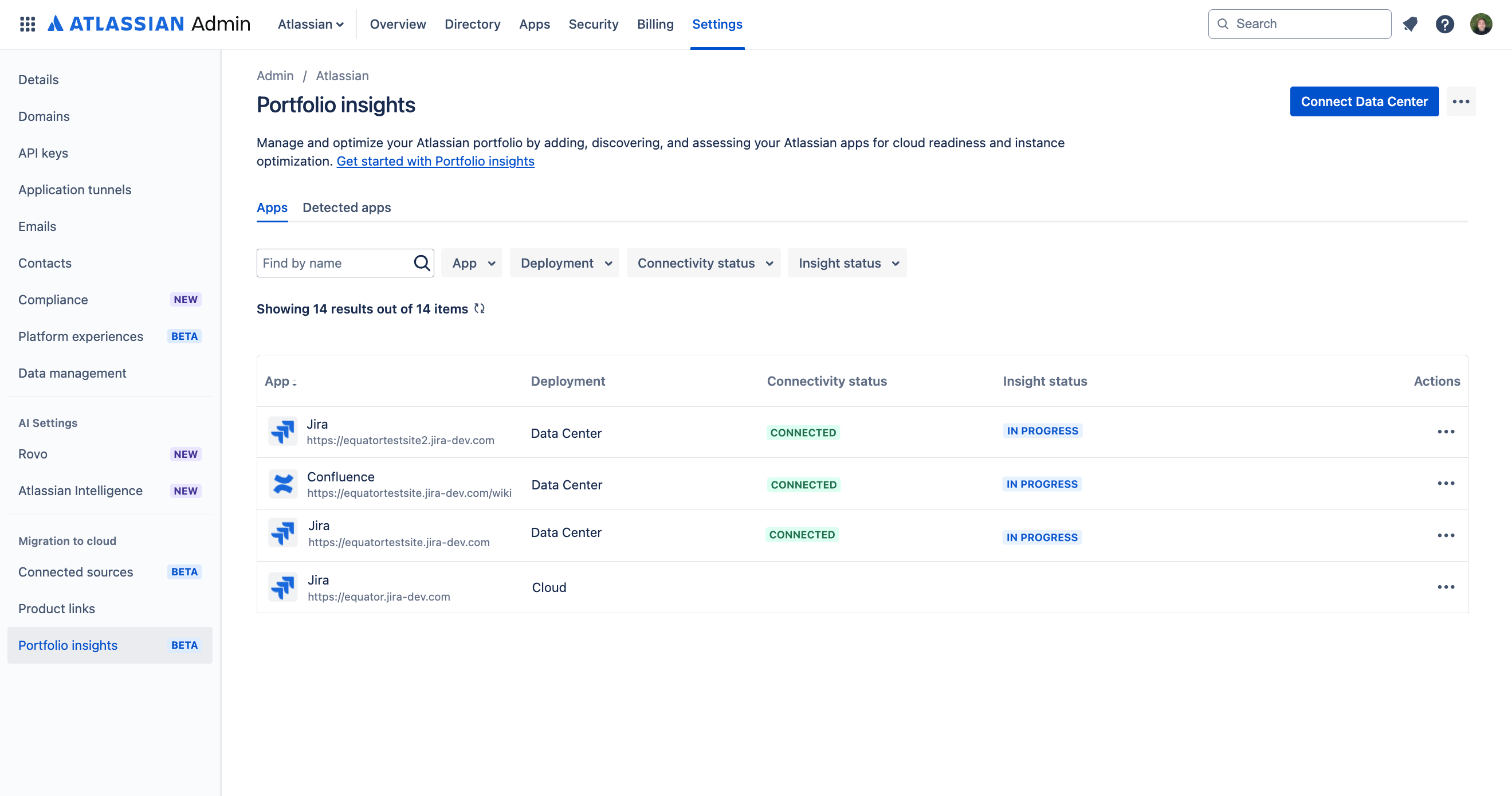Screen dimensions: 1512x796
Task: Click the Connect Data Center button
Action: (x=1364, y=101)
